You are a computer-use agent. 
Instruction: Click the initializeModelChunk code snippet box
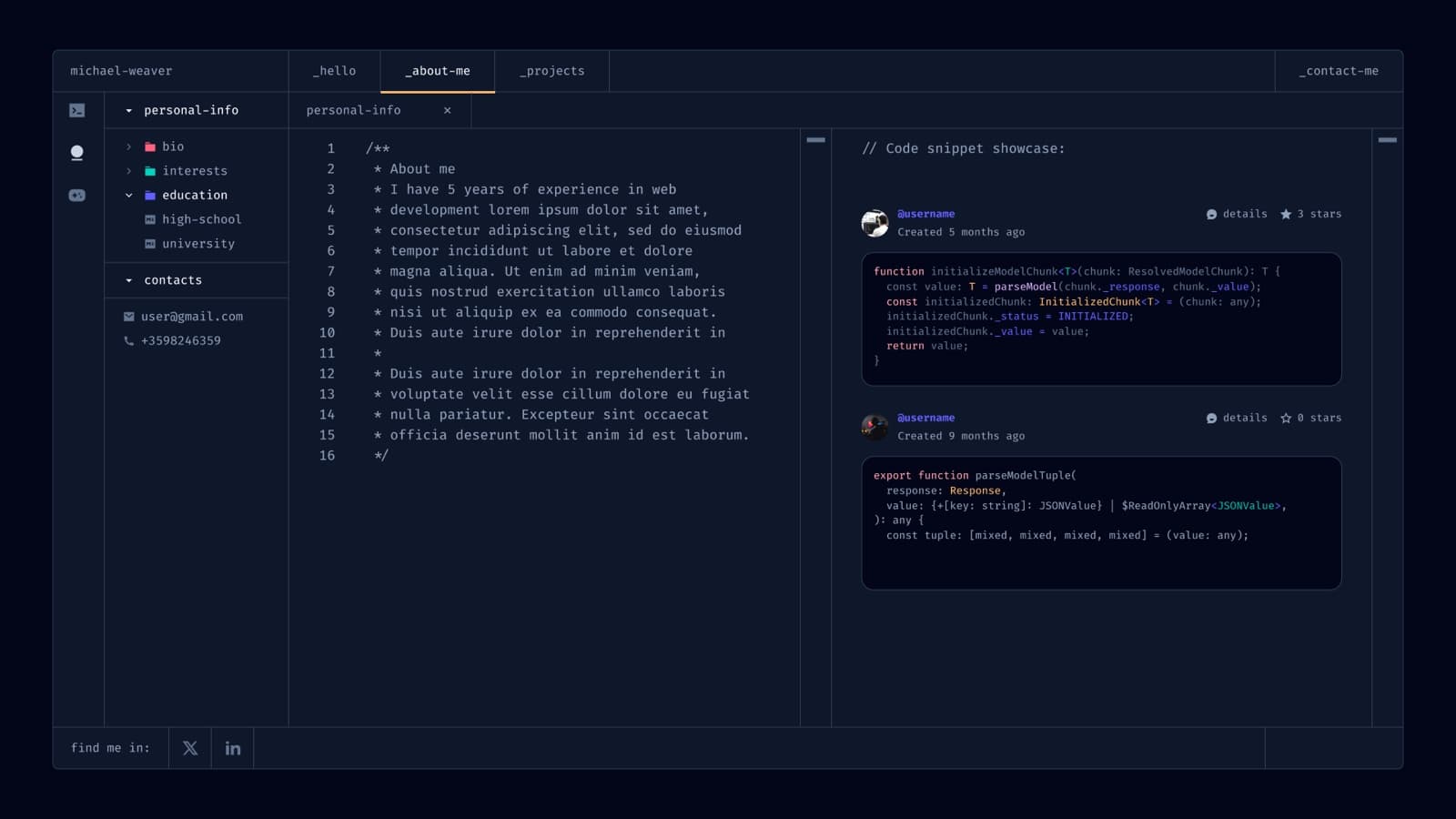1101,319
